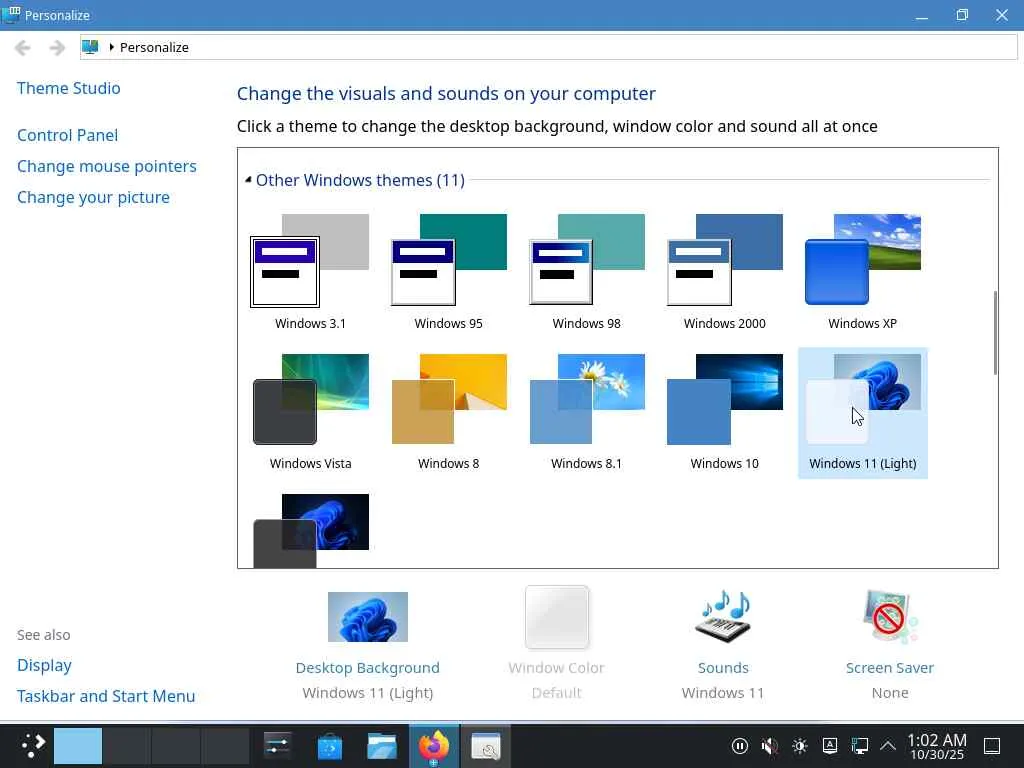Viewport: 1024px width, 768px height.
Task: Expand hidden system tray icons
Action: (888, 746)
